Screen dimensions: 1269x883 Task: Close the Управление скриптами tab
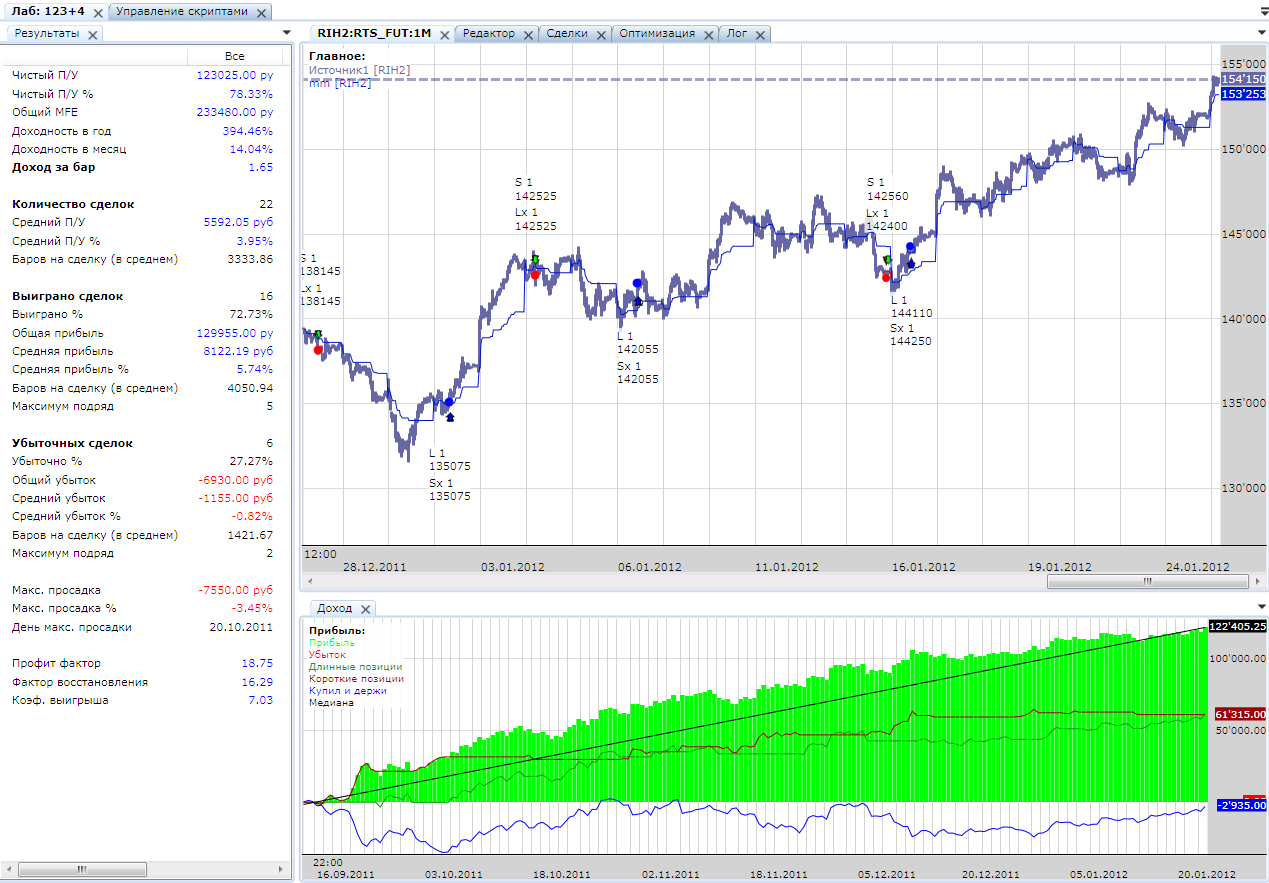(261, 13)
